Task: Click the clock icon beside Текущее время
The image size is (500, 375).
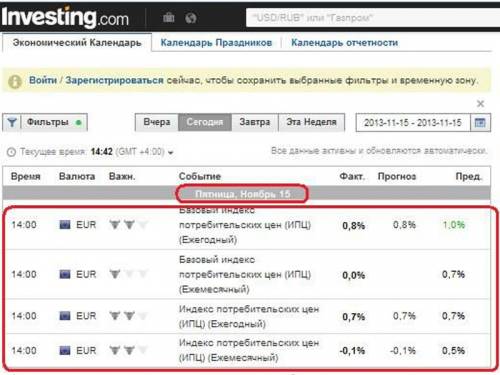Action: [11, 152]
